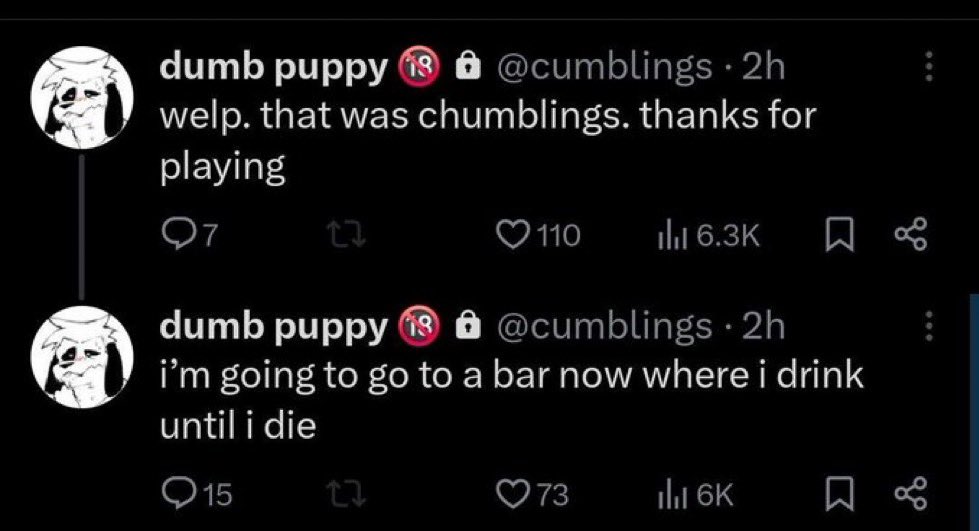
Task: Like the tweet with 110 likes
Action: pos(511,235)
